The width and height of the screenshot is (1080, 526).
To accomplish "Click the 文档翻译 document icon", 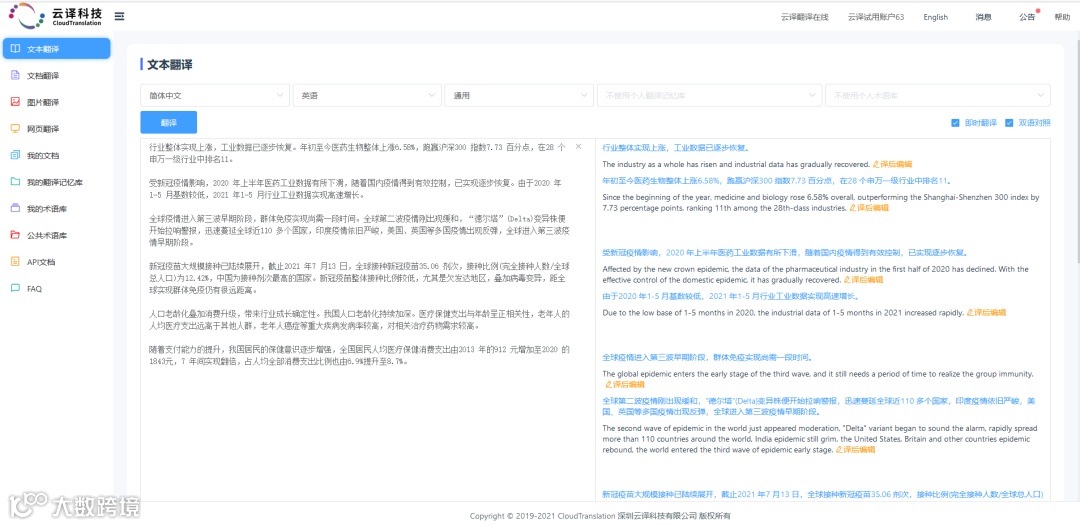I will coord(15,75).
